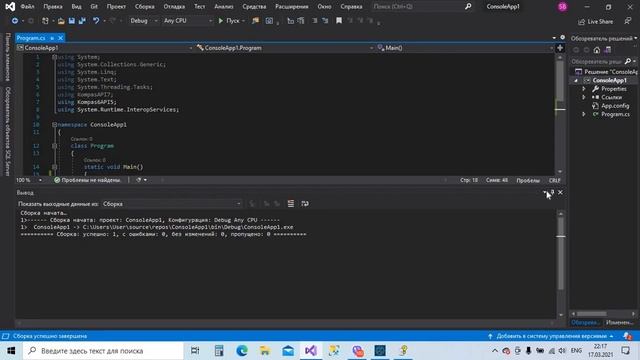This screenshot has width=640, height=360.
Task: Collapse the class Program code block
Action: click(x=54, y=146)
